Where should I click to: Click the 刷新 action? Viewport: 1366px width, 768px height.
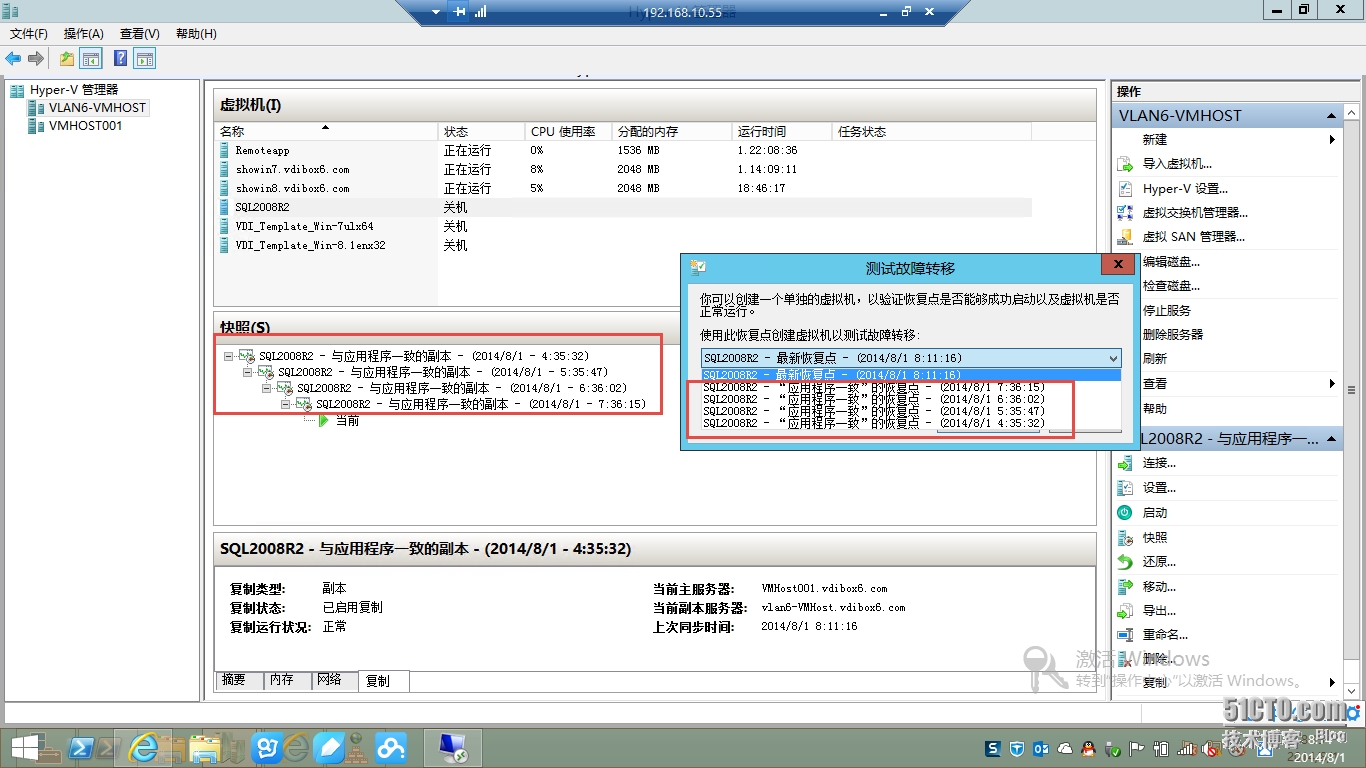point(1155,359)
